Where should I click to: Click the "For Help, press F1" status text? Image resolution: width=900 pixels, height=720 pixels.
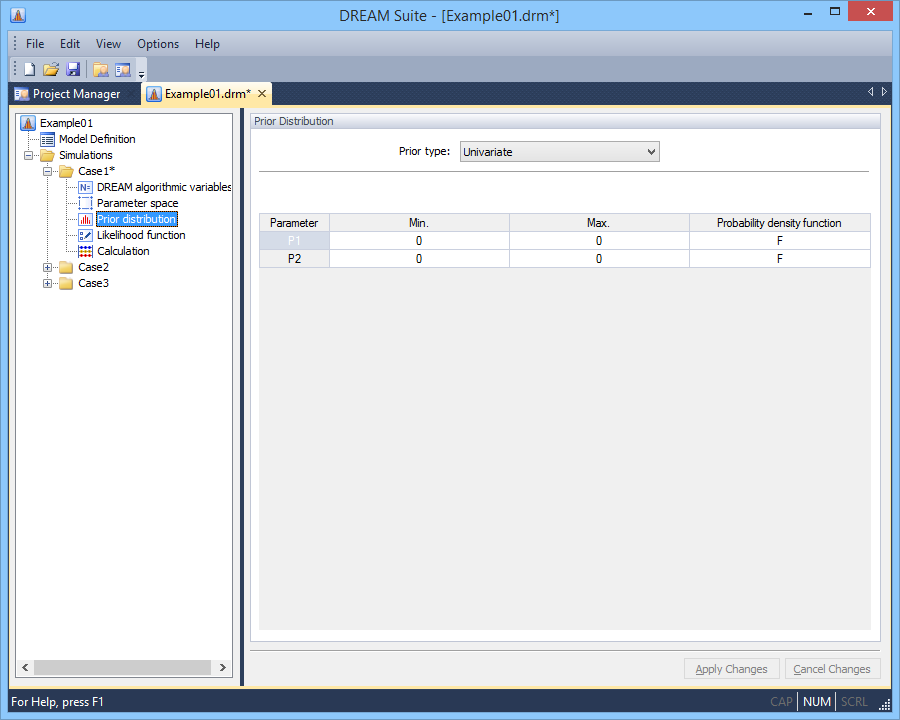tap(57, 702)
